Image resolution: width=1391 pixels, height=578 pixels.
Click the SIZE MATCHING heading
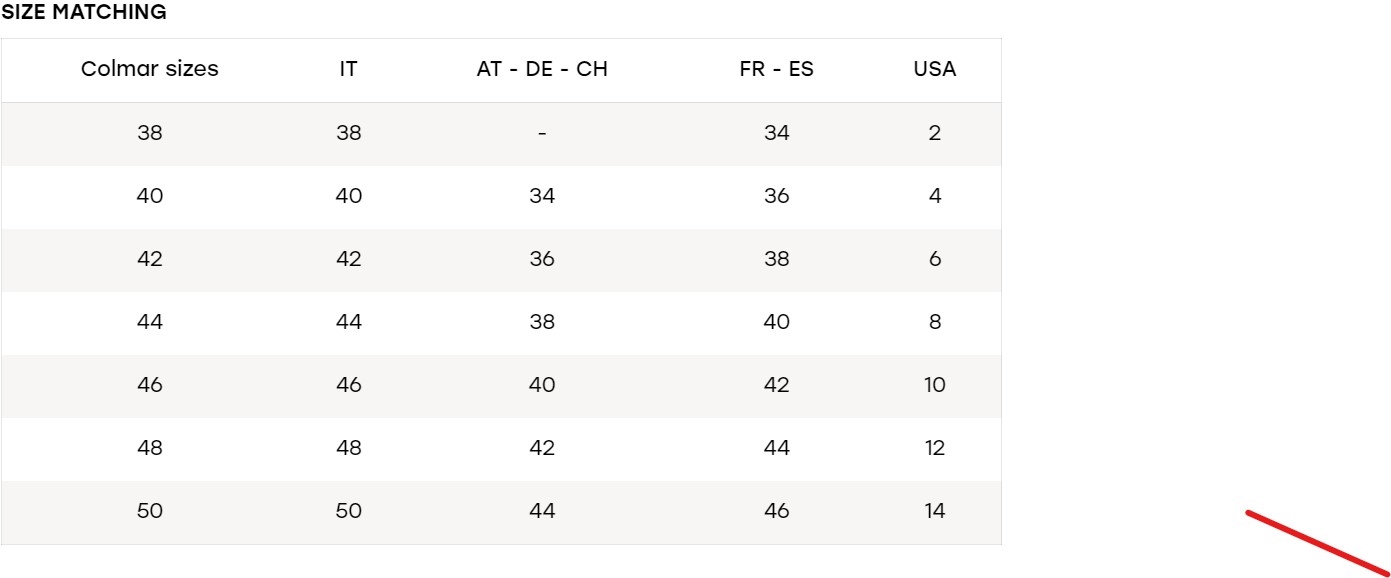coord(84,13)
